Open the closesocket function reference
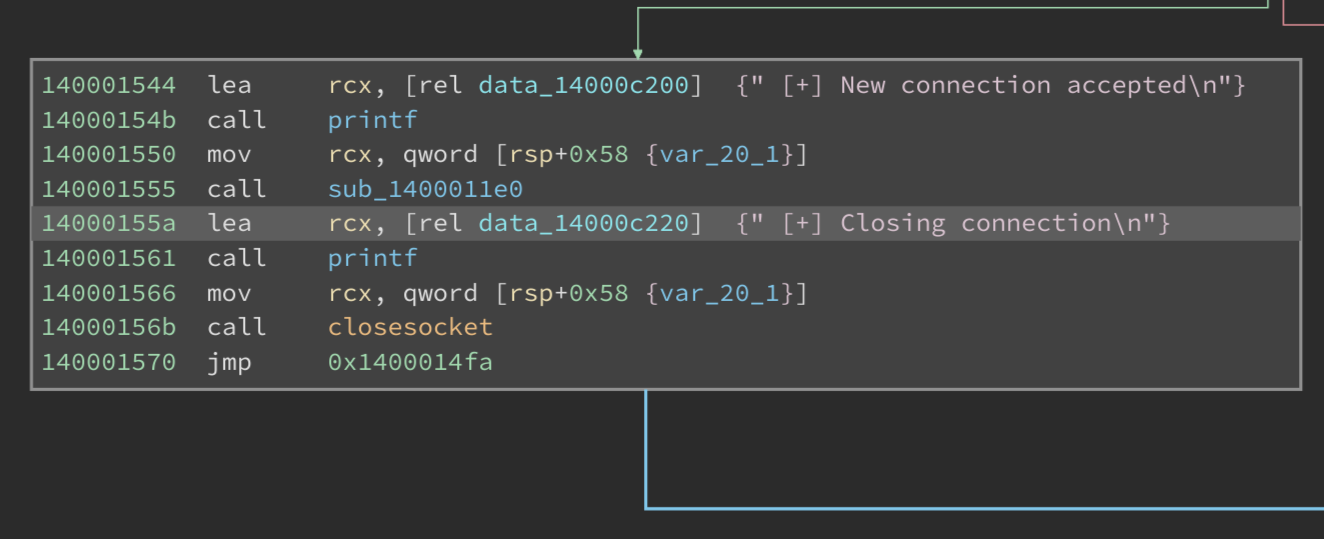Viewport: 1324px width, 539px height. (x=410, y=327)
